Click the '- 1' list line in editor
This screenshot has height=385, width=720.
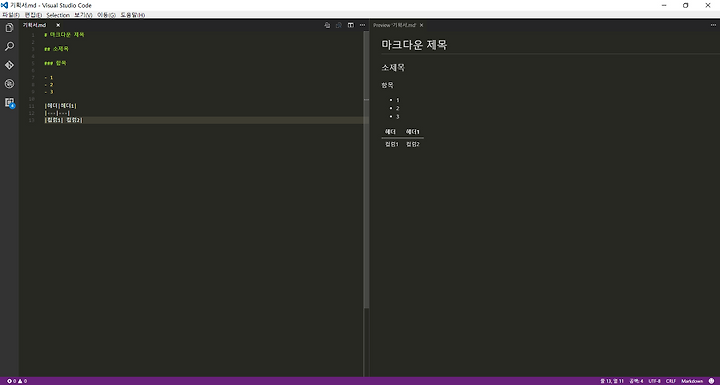pyautogui.click(x=49, y=77)
